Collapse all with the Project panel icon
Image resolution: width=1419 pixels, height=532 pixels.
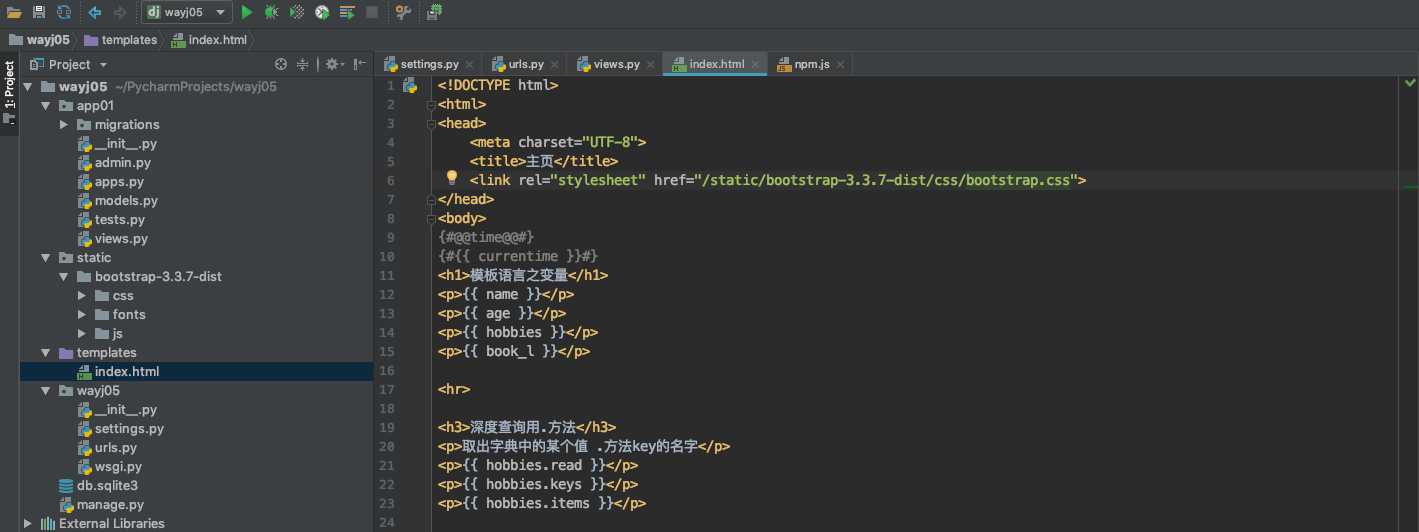(x=304, y=64)
